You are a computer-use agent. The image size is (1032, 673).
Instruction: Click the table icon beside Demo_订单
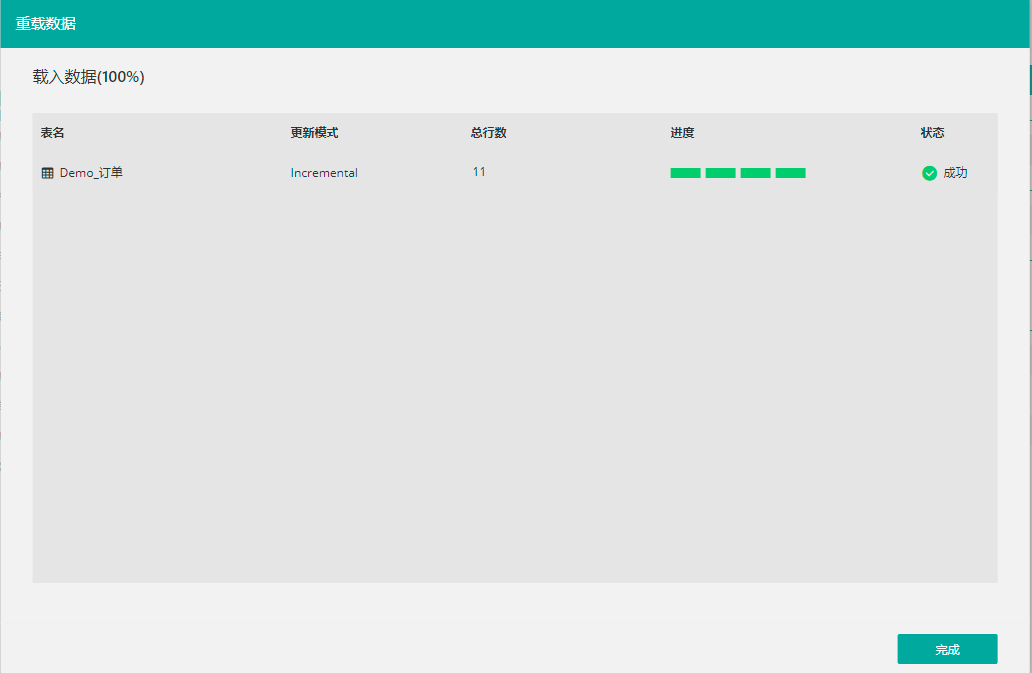click(x=47, y=173)
